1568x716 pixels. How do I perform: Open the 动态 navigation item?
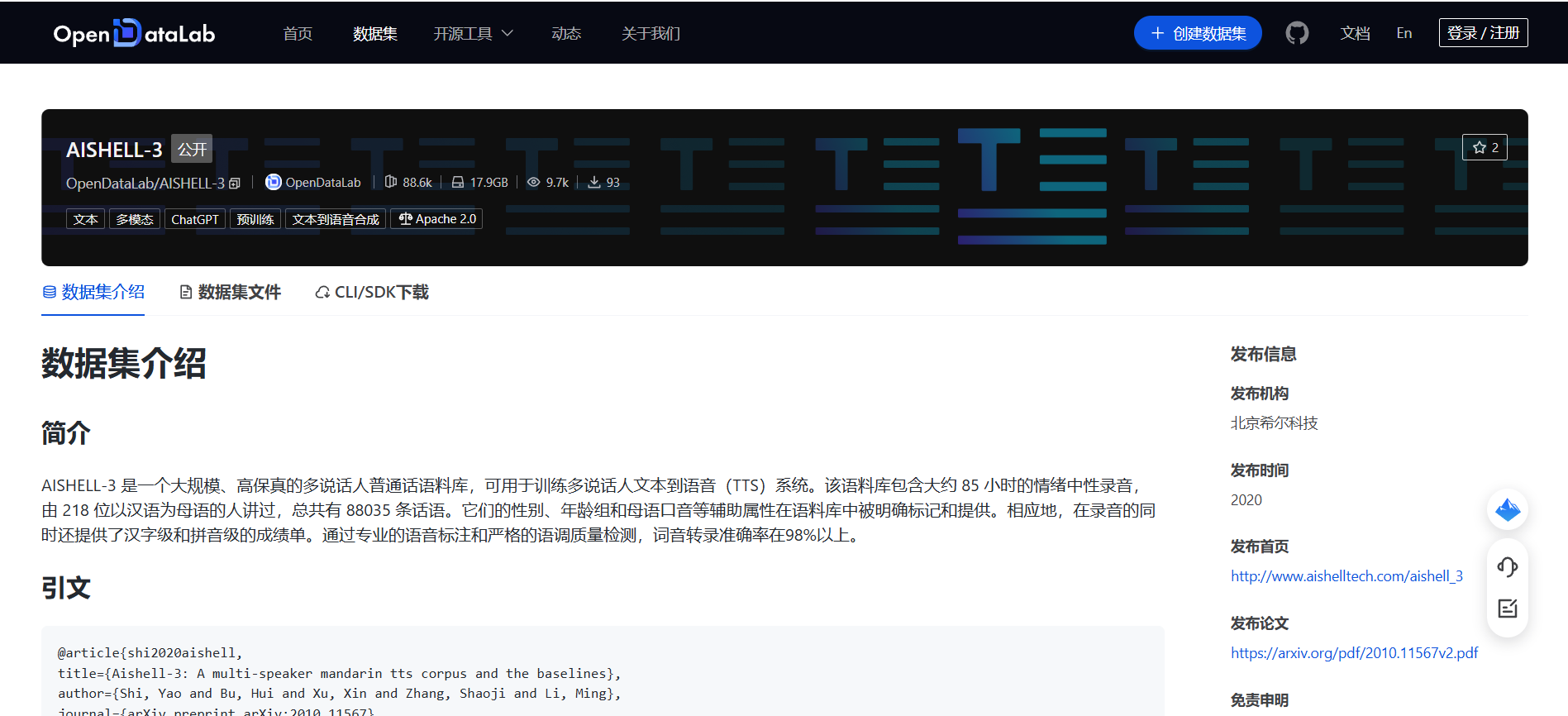[566, 33]
